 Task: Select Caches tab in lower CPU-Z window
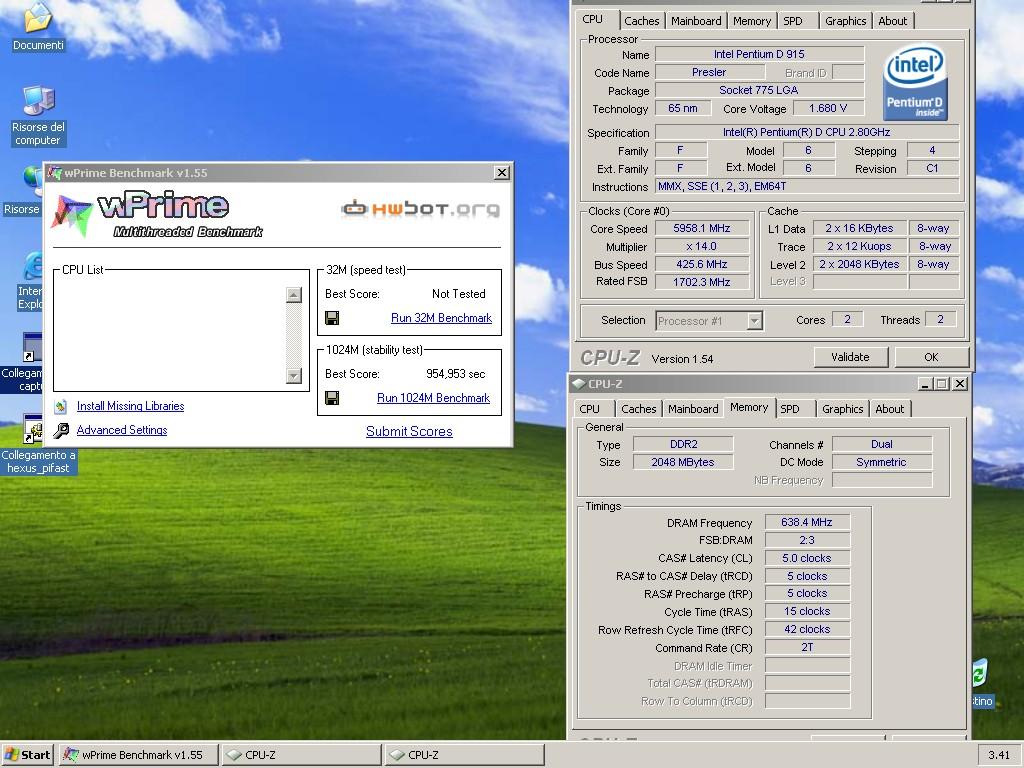(639, 409)
